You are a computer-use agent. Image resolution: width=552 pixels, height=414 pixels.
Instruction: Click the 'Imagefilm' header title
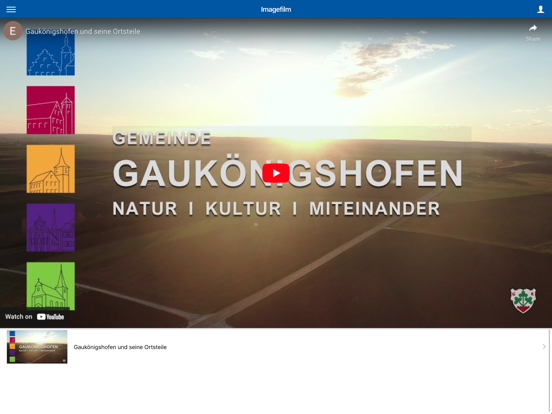tap(276, 10)
